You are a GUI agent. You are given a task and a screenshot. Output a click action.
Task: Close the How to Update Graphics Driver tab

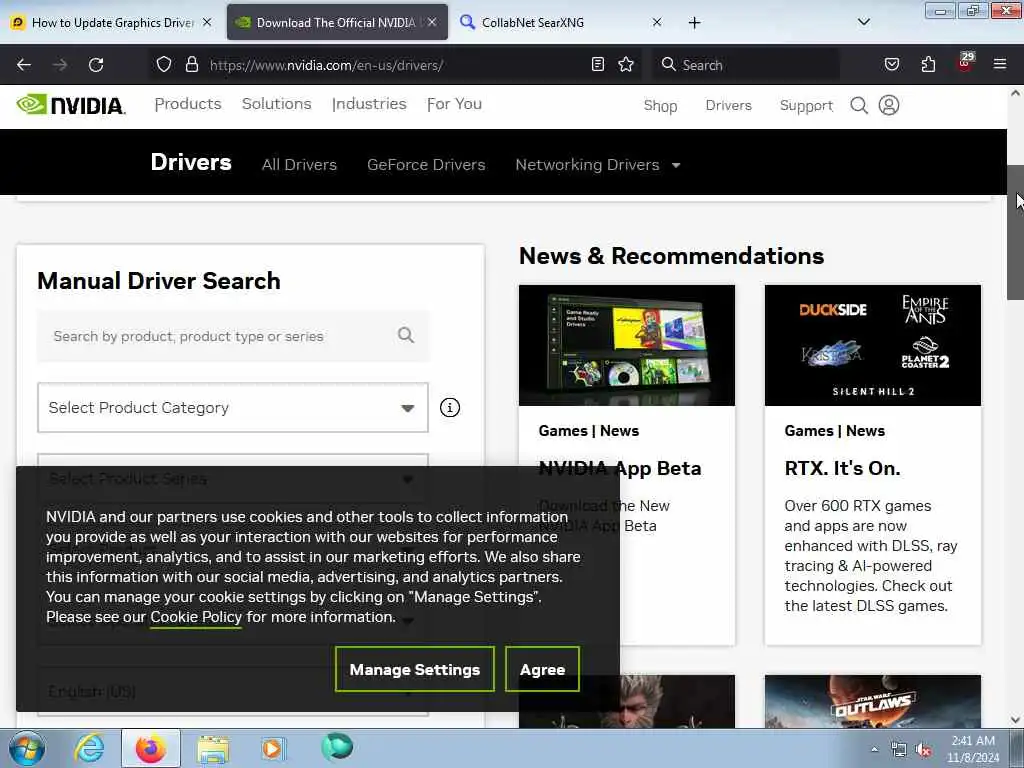pyautogui.click(x=207, y=22)
